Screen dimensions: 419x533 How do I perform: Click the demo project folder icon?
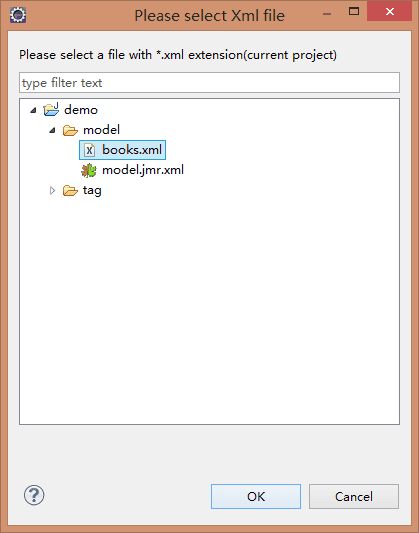pos(51,109)
